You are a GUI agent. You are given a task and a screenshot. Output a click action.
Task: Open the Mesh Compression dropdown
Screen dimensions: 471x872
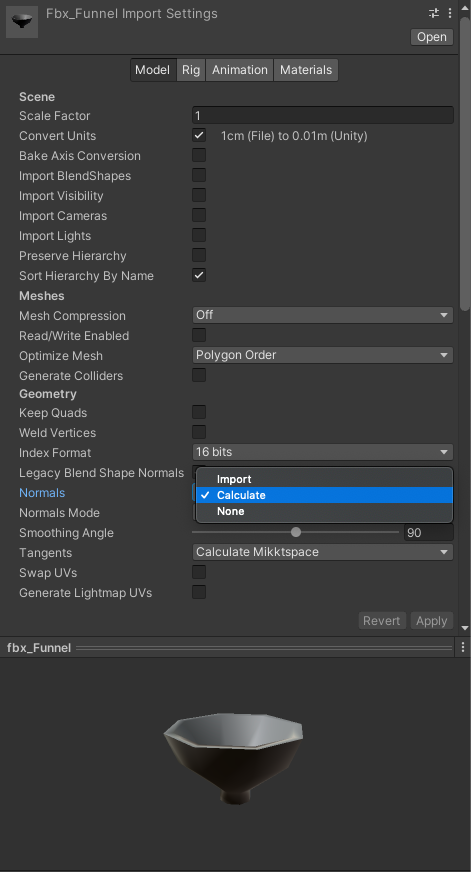[323, 315]
